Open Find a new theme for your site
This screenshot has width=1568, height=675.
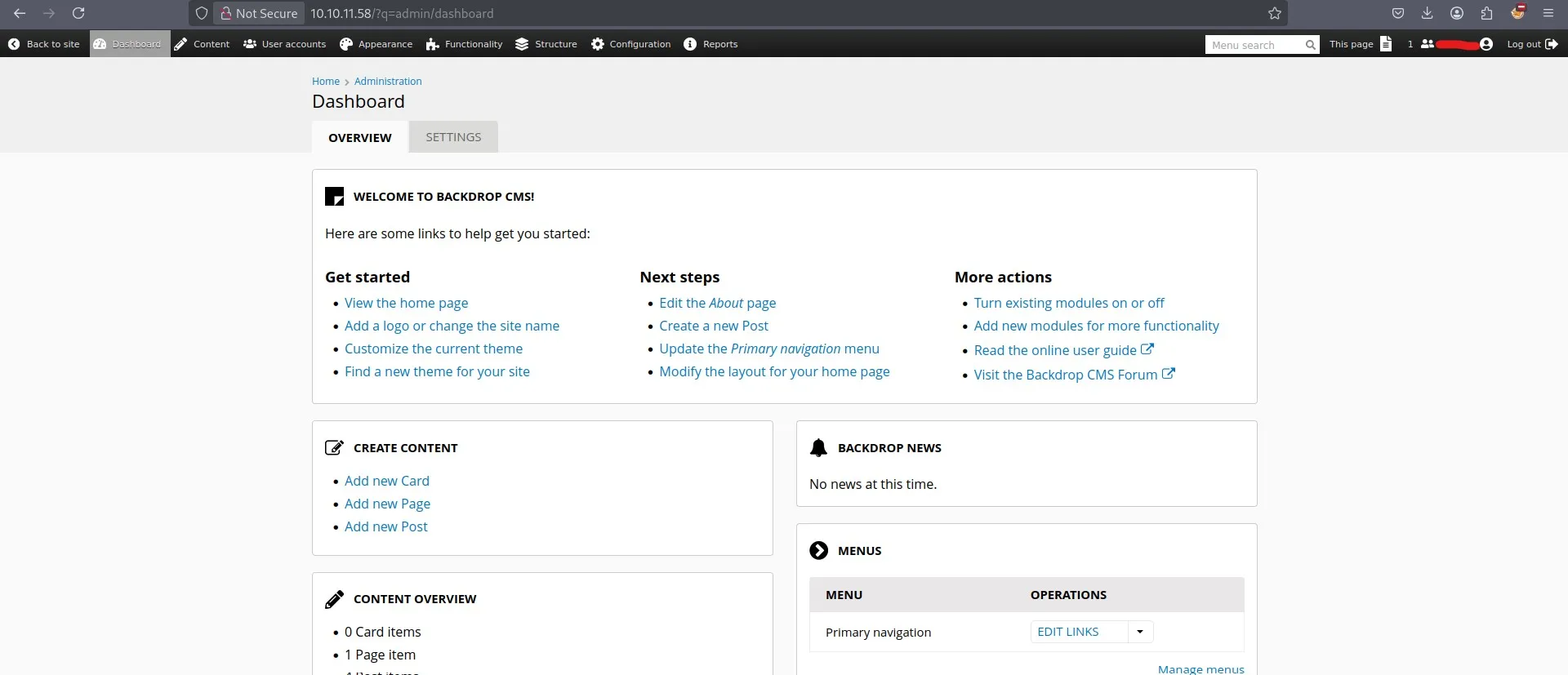pyautogui.click(x=437, y=371)
